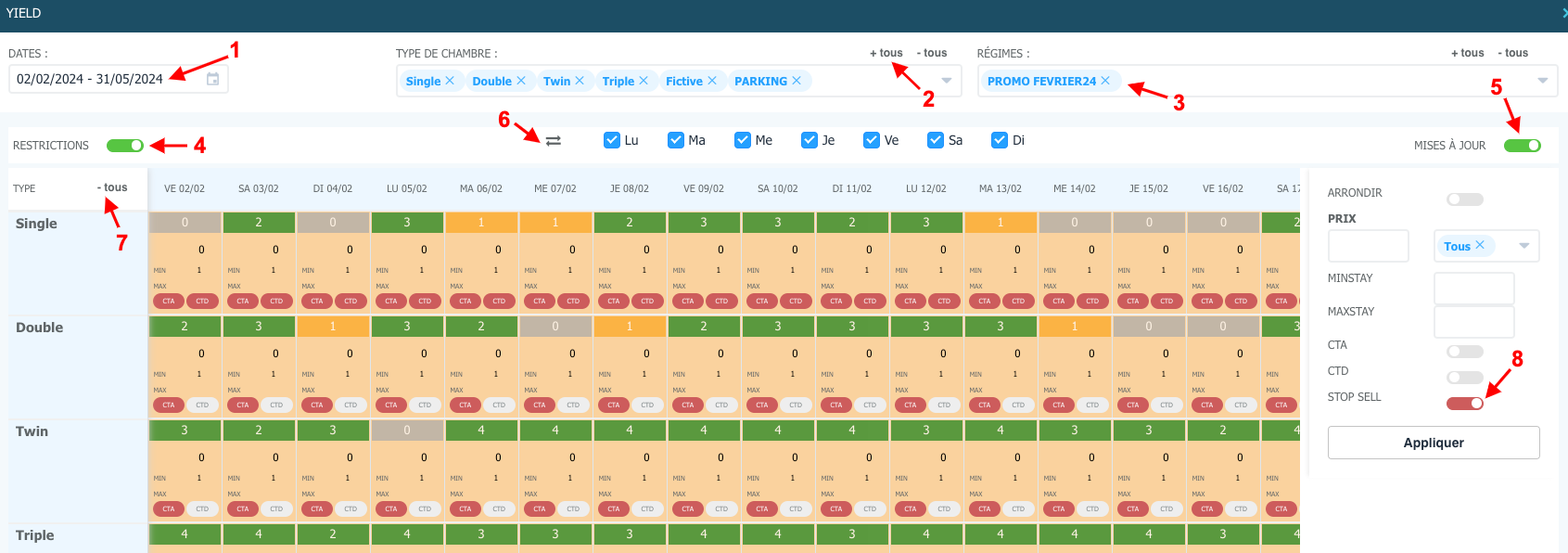Click the VE 02/02 column header
The width and height of the screenshot is (1568, 553).
pyautogui.click(x=185, y=188)
